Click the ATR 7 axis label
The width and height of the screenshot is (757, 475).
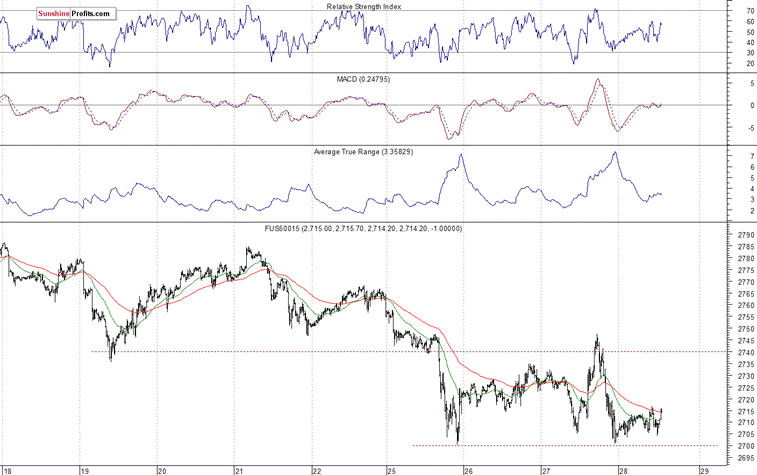click(752, 156)
